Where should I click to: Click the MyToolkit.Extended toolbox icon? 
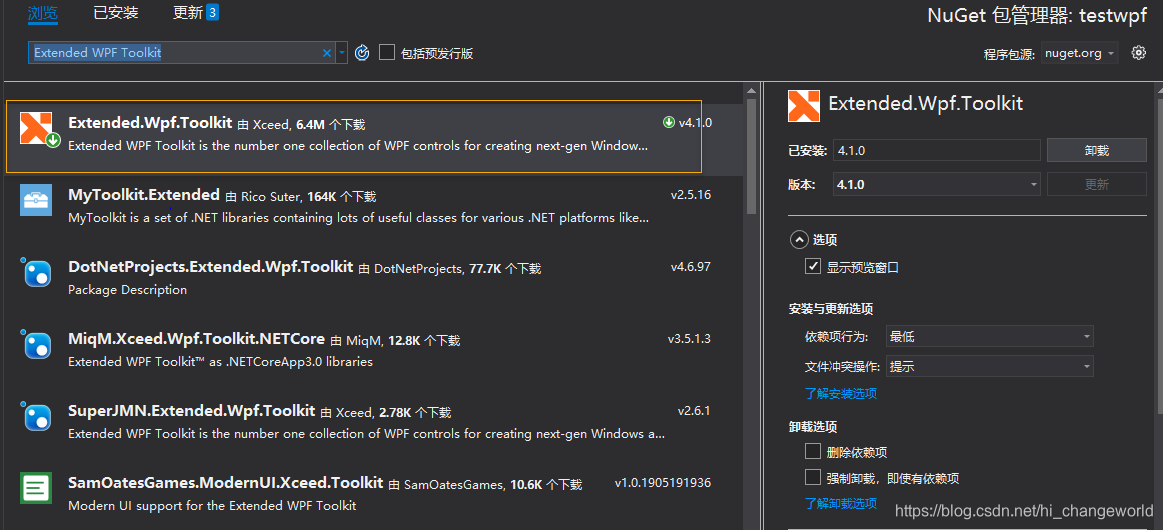pos(36,200)
